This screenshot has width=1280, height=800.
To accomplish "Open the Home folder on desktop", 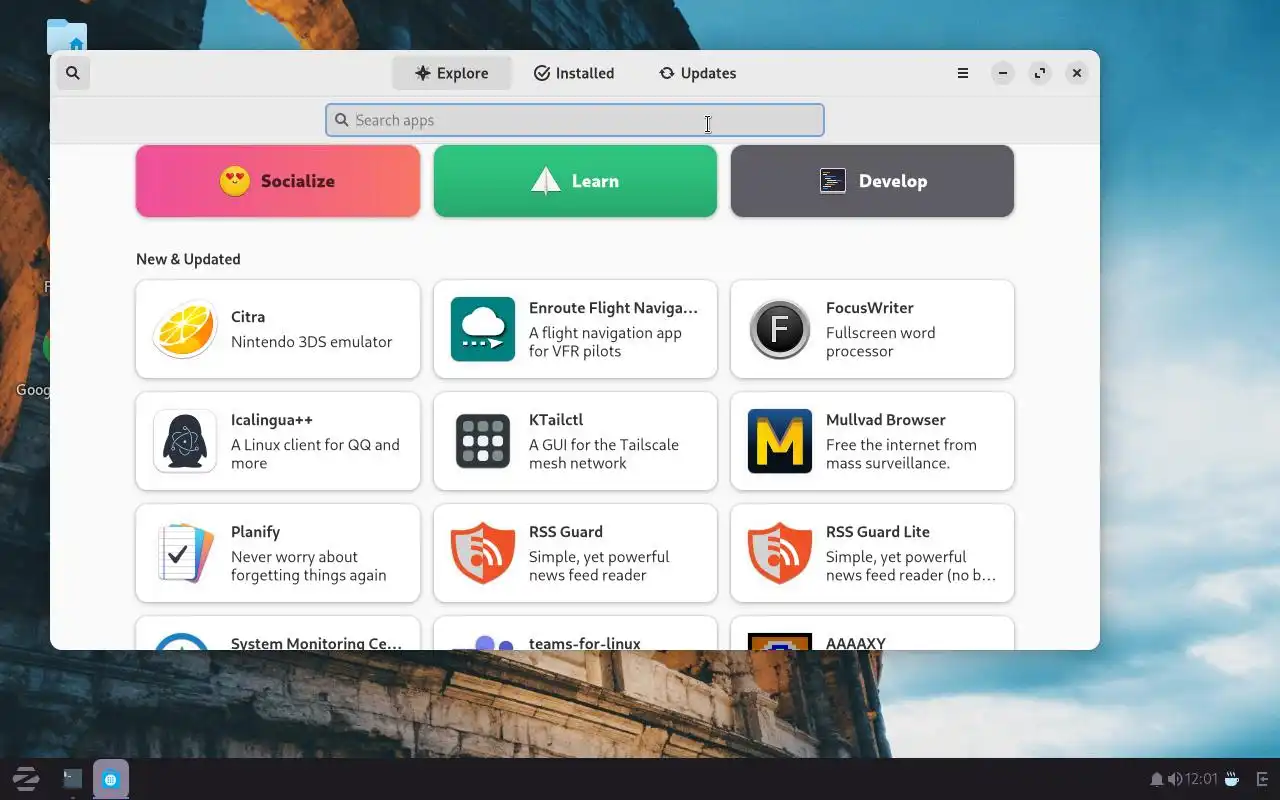I will point(67,36).
